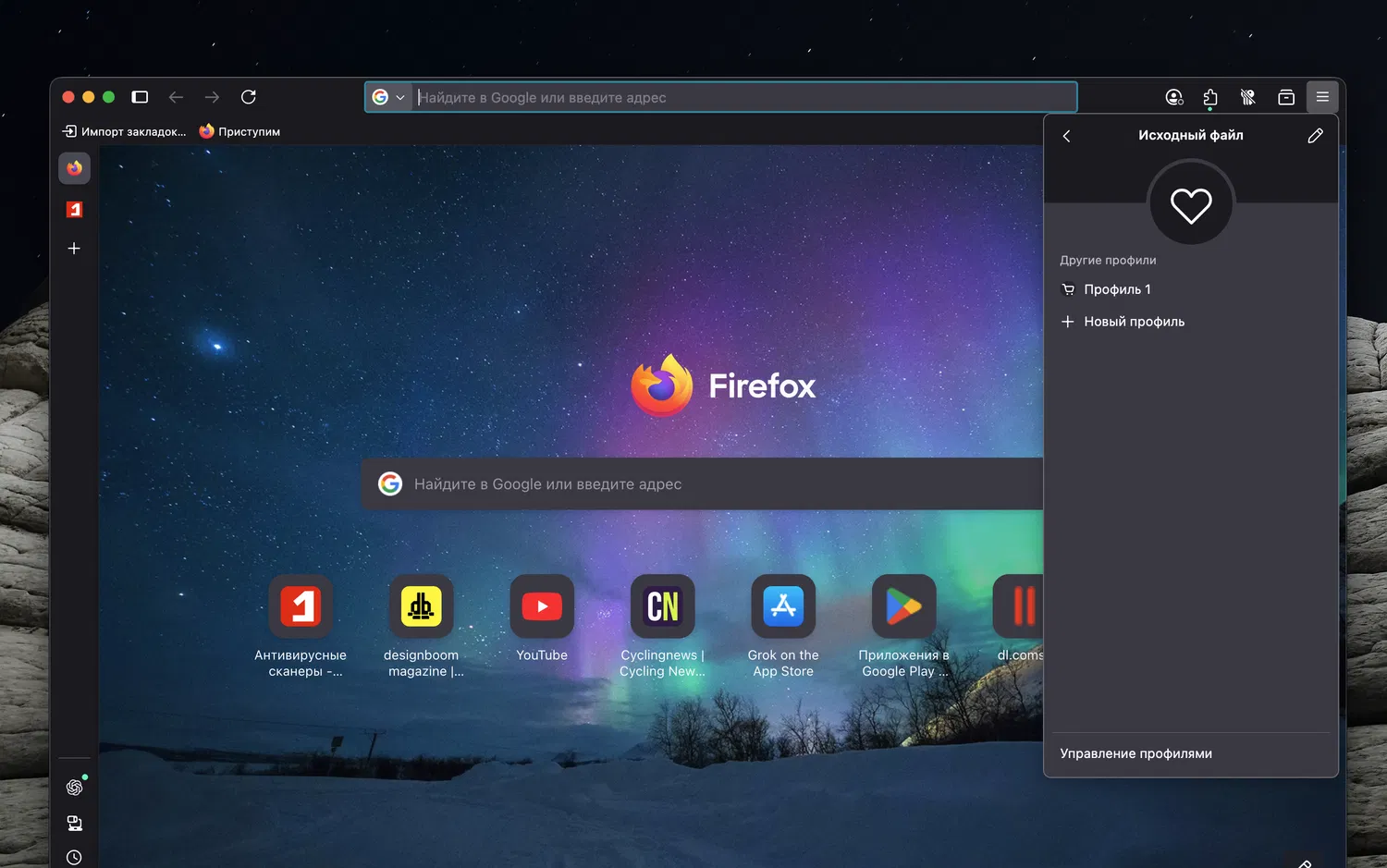Viewport: 1387px width, 868px height.
Task: Click the crossed-out keys toolbar icon
Action: pos(1247,97)
